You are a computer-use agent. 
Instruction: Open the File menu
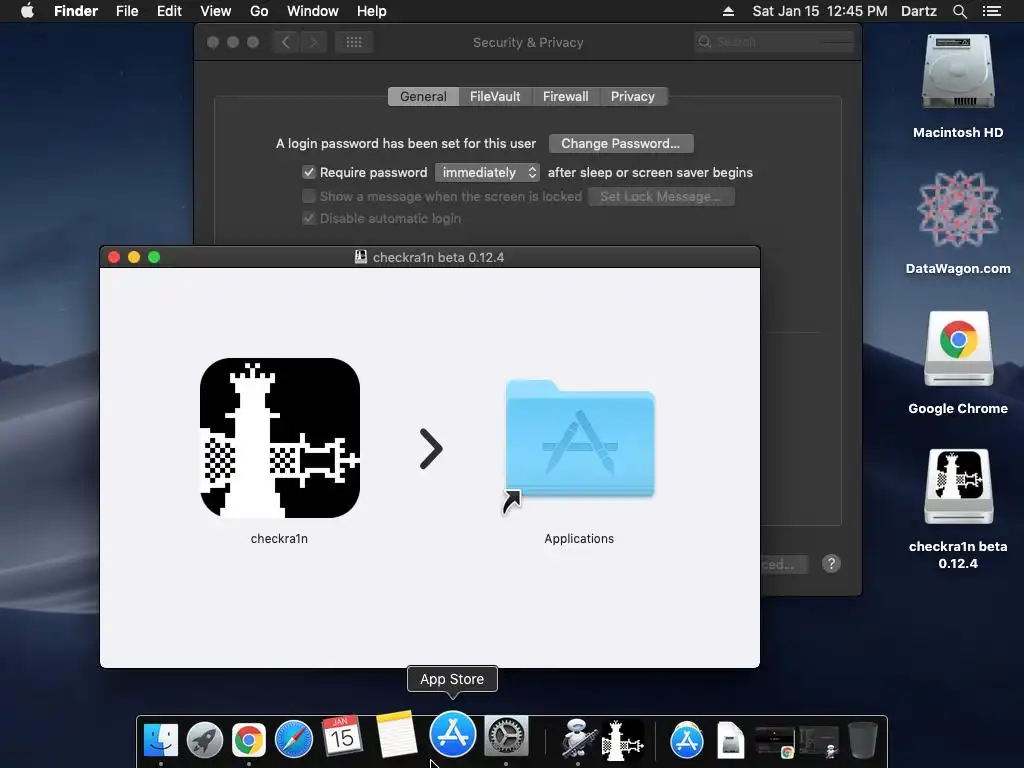127,11
